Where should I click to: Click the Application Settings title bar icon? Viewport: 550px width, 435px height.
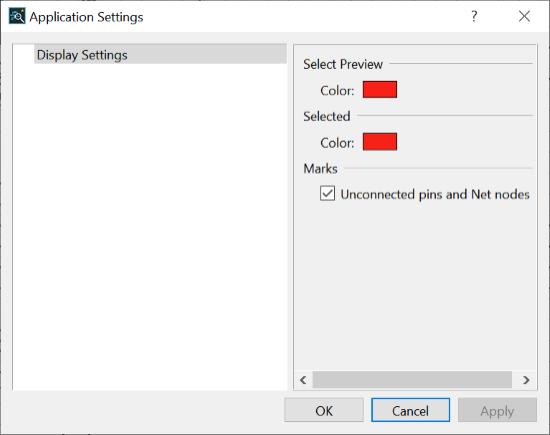coord(17,16)
